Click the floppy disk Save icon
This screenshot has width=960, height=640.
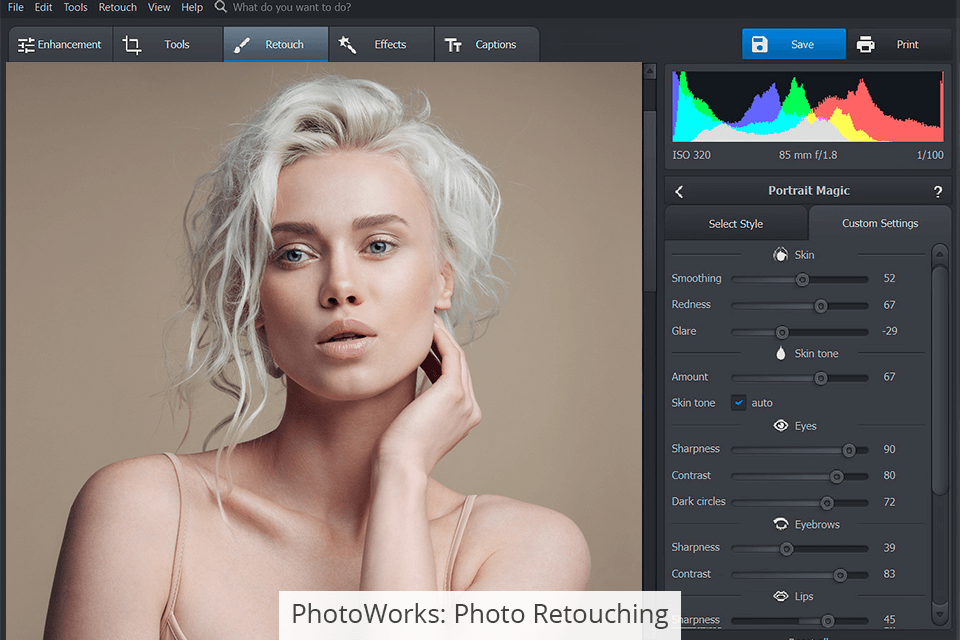(759, 44)
